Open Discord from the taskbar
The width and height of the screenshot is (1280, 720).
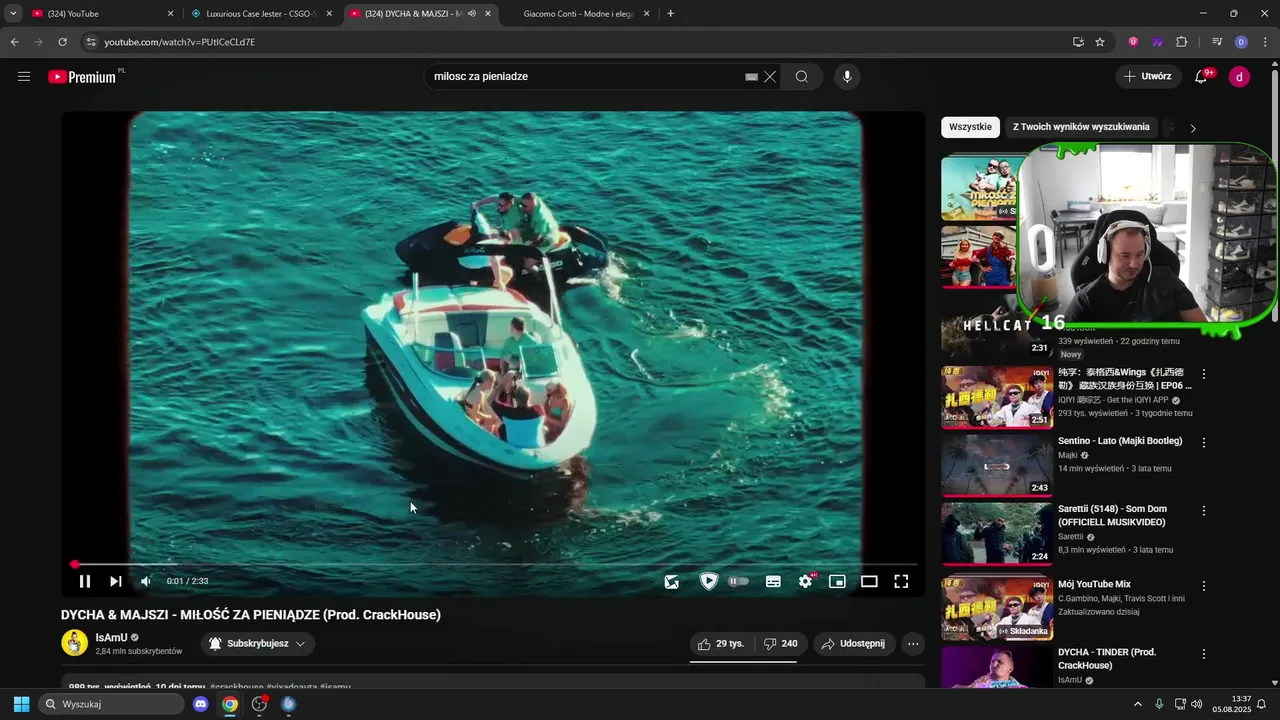pos(200,704)
